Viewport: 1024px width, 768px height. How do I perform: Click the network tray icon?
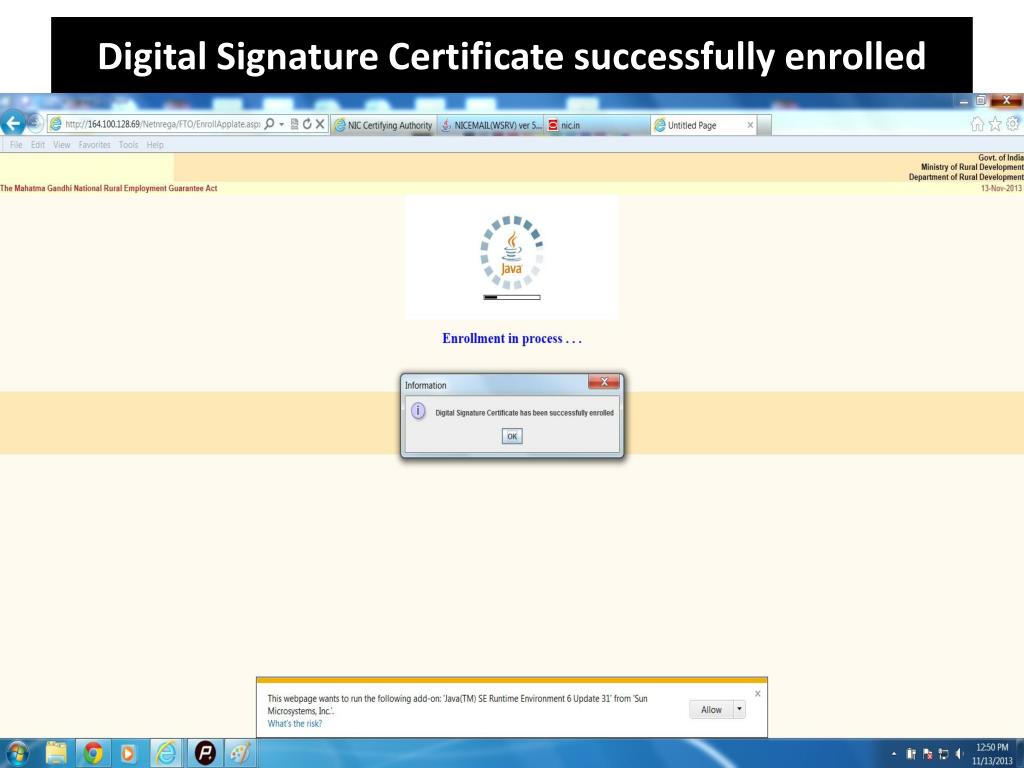(943, 754)
